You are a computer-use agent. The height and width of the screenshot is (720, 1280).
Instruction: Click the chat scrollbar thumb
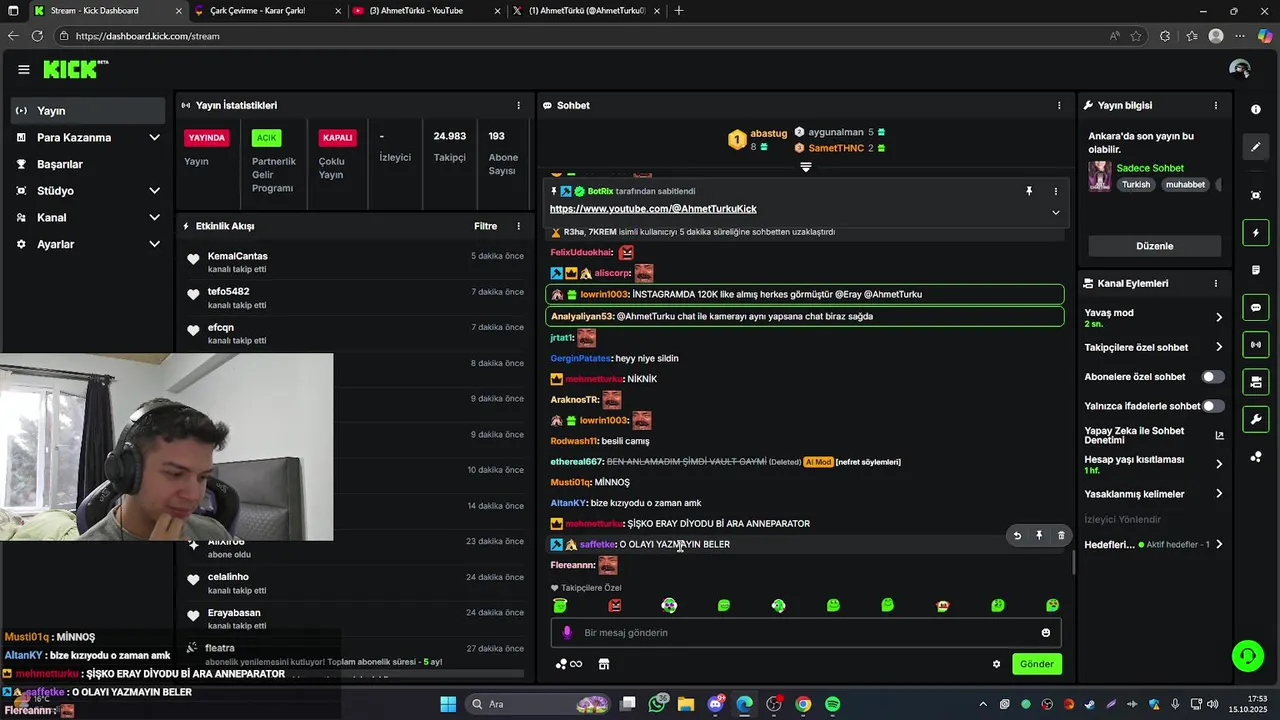(1074, 563)
